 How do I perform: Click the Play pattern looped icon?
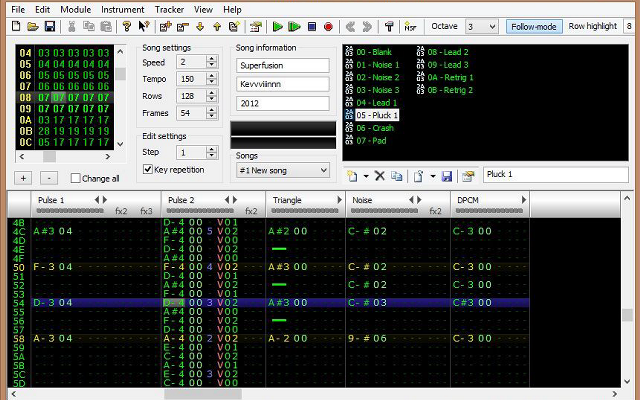click(x=294, y=27)
